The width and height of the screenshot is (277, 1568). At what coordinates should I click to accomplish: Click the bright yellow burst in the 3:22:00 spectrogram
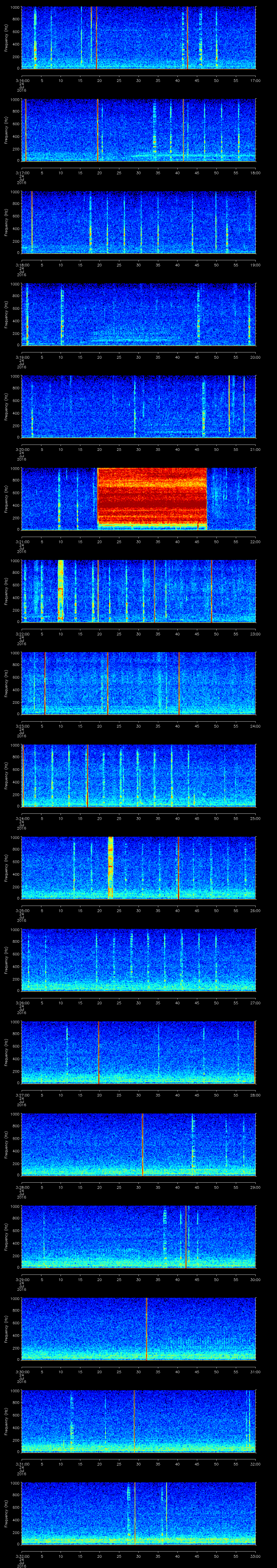point(60,590)
